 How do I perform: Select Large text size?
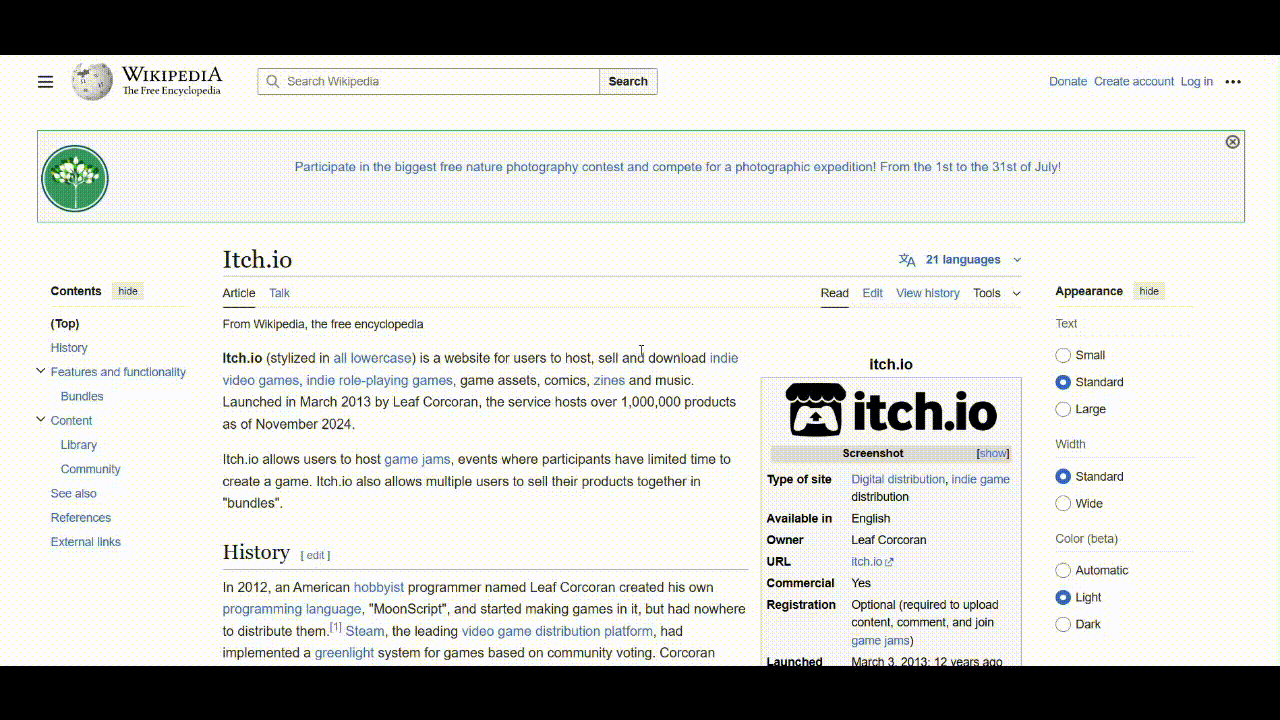(x=1063, y=409)
